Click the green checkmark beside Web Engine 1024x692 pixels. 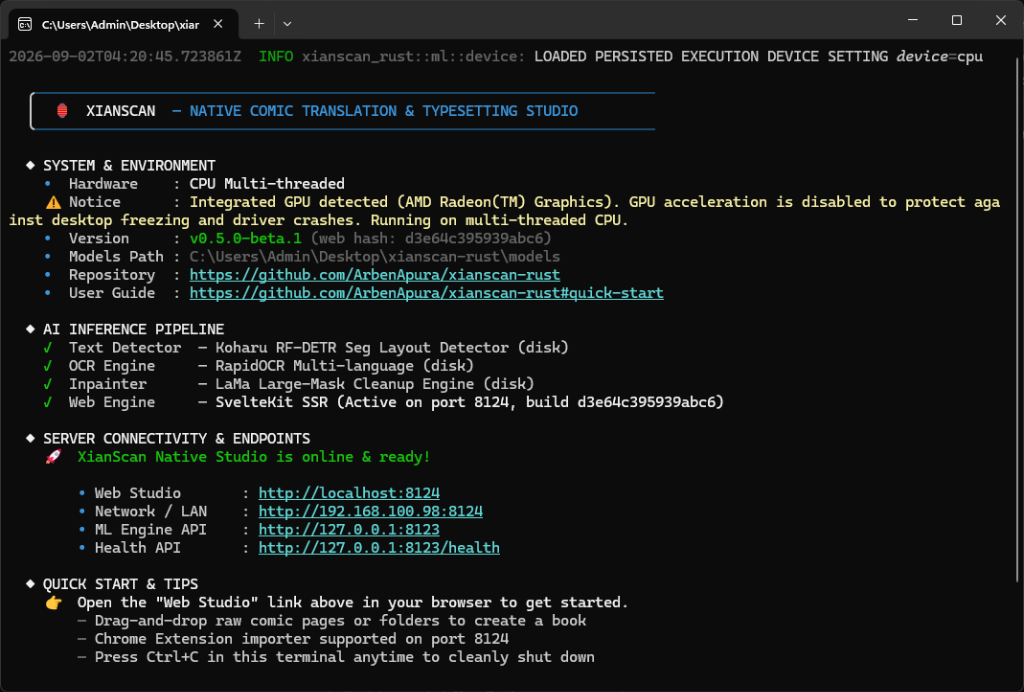click(x=48, y=403)
